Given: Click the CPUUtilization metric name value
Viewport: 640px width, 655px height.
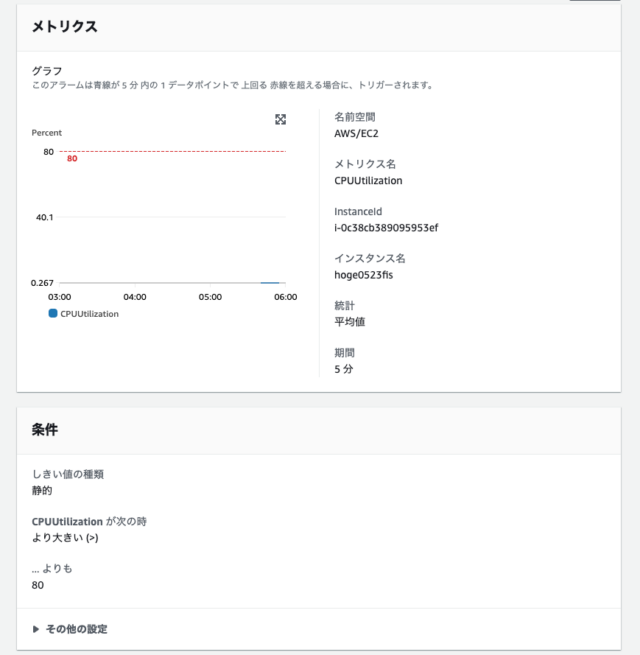Looking at the screenshot, I should [x=368, y=180].
